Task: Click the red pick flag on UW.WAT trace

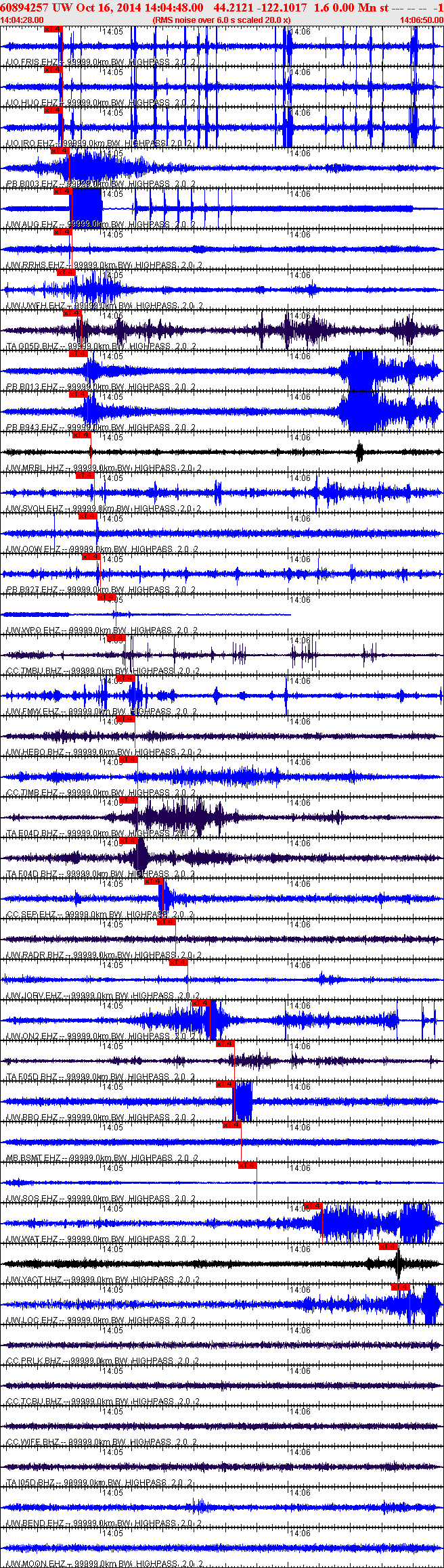Action: click(313, 1205)
